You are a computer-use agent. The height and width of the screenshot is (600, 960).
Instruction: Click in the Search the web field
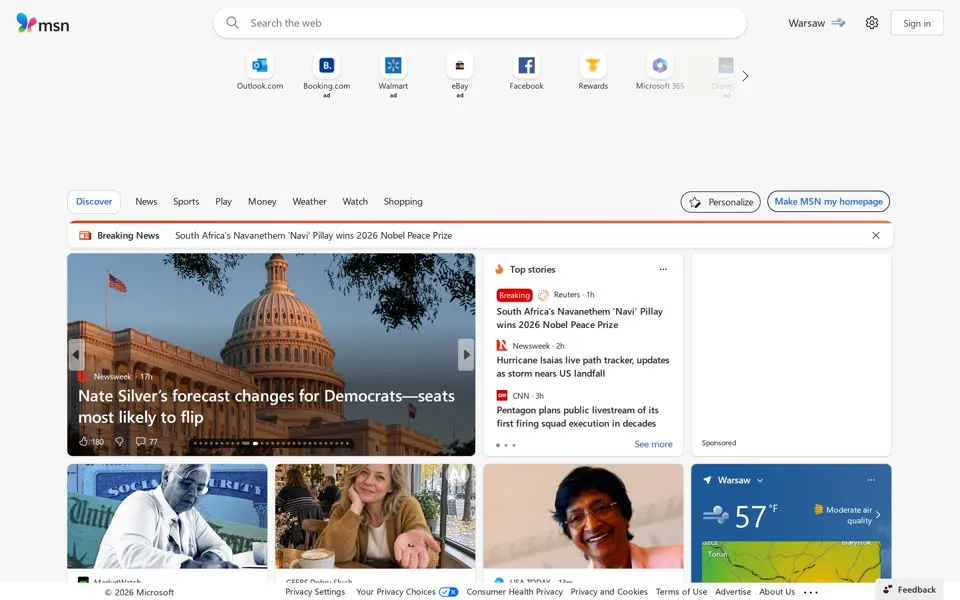coord(479,23)
